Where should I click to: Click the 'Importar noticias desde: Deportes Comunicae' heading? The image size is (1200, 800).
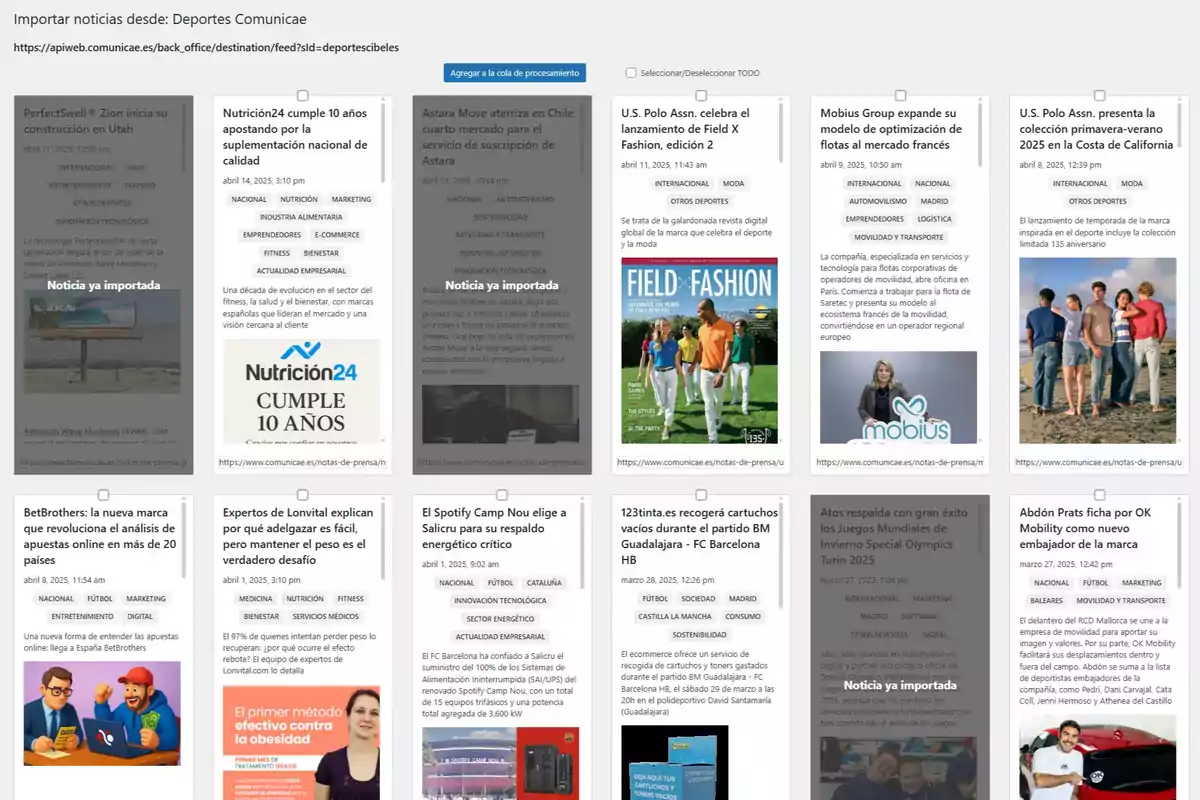[160, 19]
